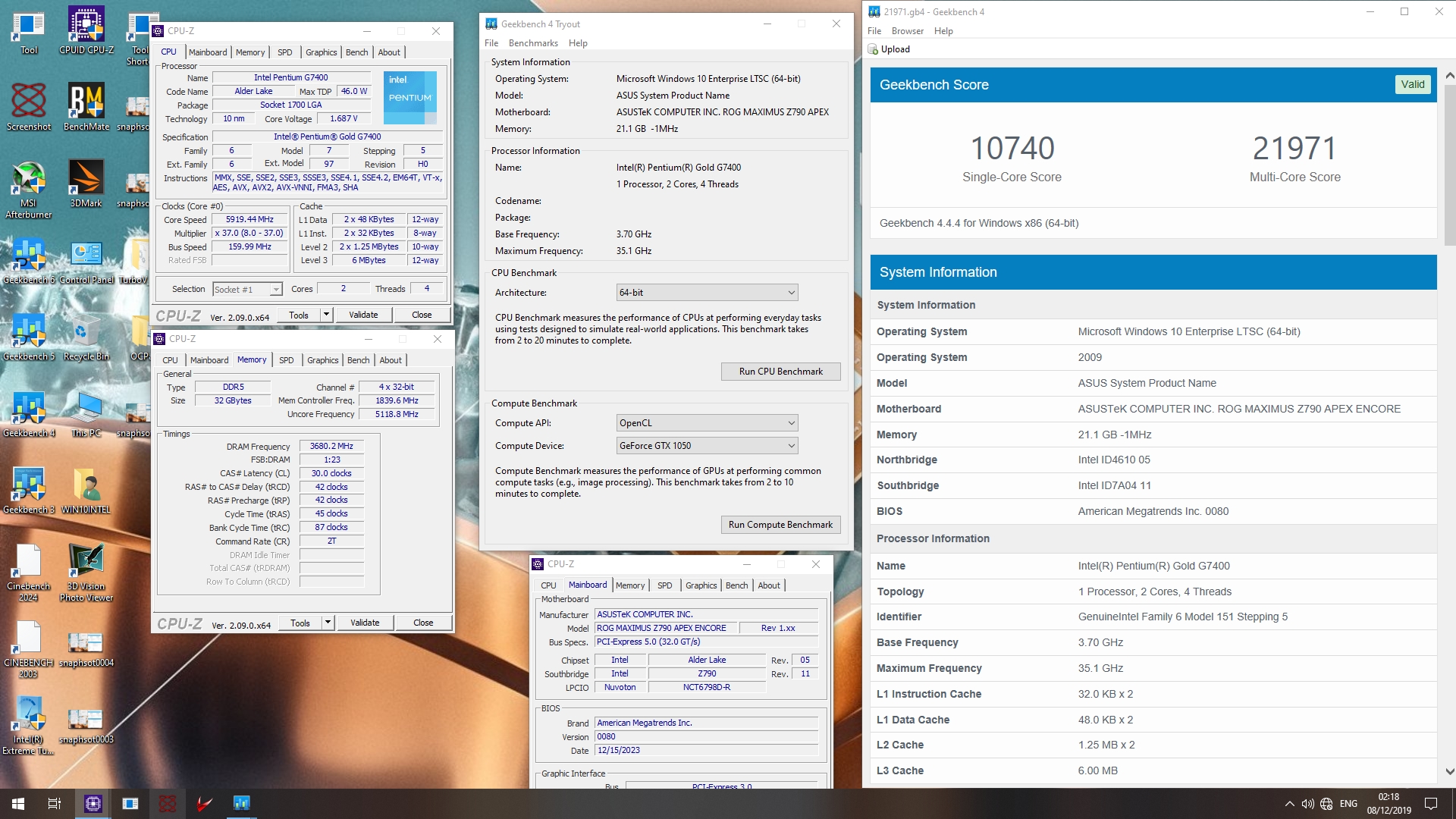Switch to CPU-Z taskbar icon
1456x819 pixels.
coord(93,804)
